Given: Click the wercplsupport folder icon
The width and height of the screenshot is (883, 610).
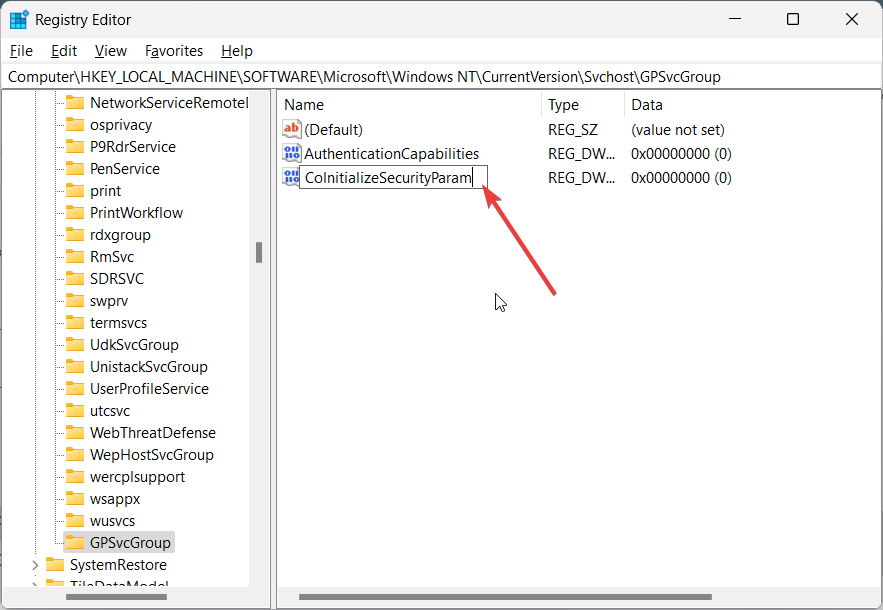Looking at the screenshot, I should [74, 476].
